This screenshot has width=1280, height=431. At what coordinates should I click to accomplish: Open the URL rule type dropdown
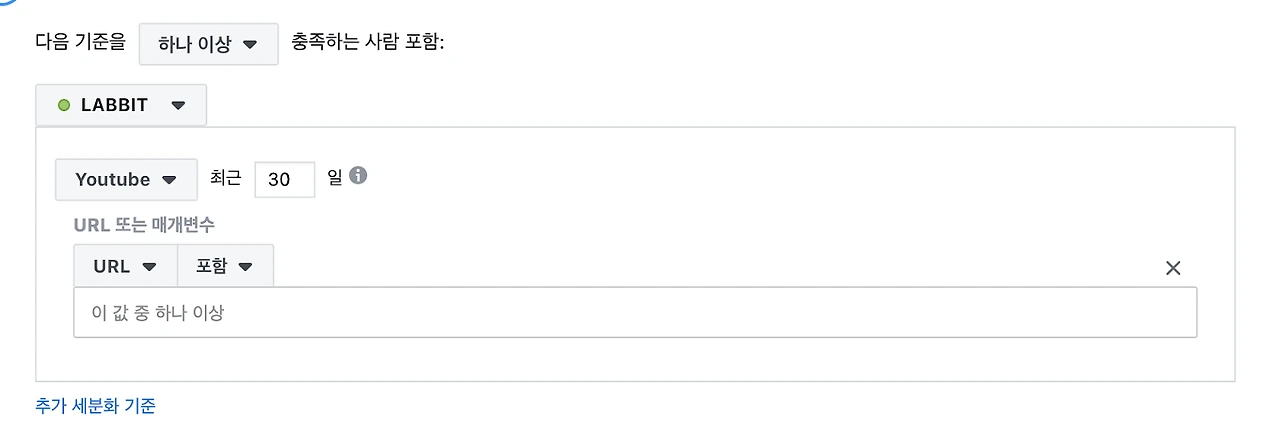(124, 266)
